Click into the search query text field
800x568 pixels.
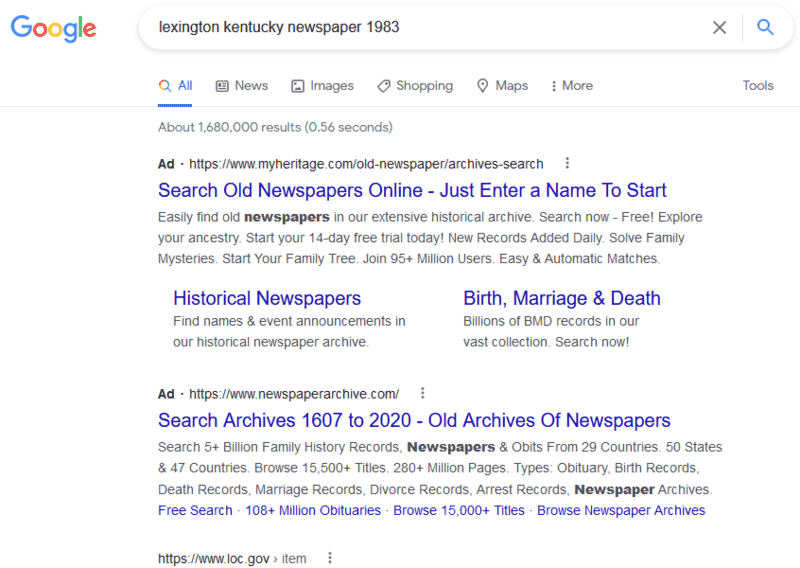click(420, 28)
